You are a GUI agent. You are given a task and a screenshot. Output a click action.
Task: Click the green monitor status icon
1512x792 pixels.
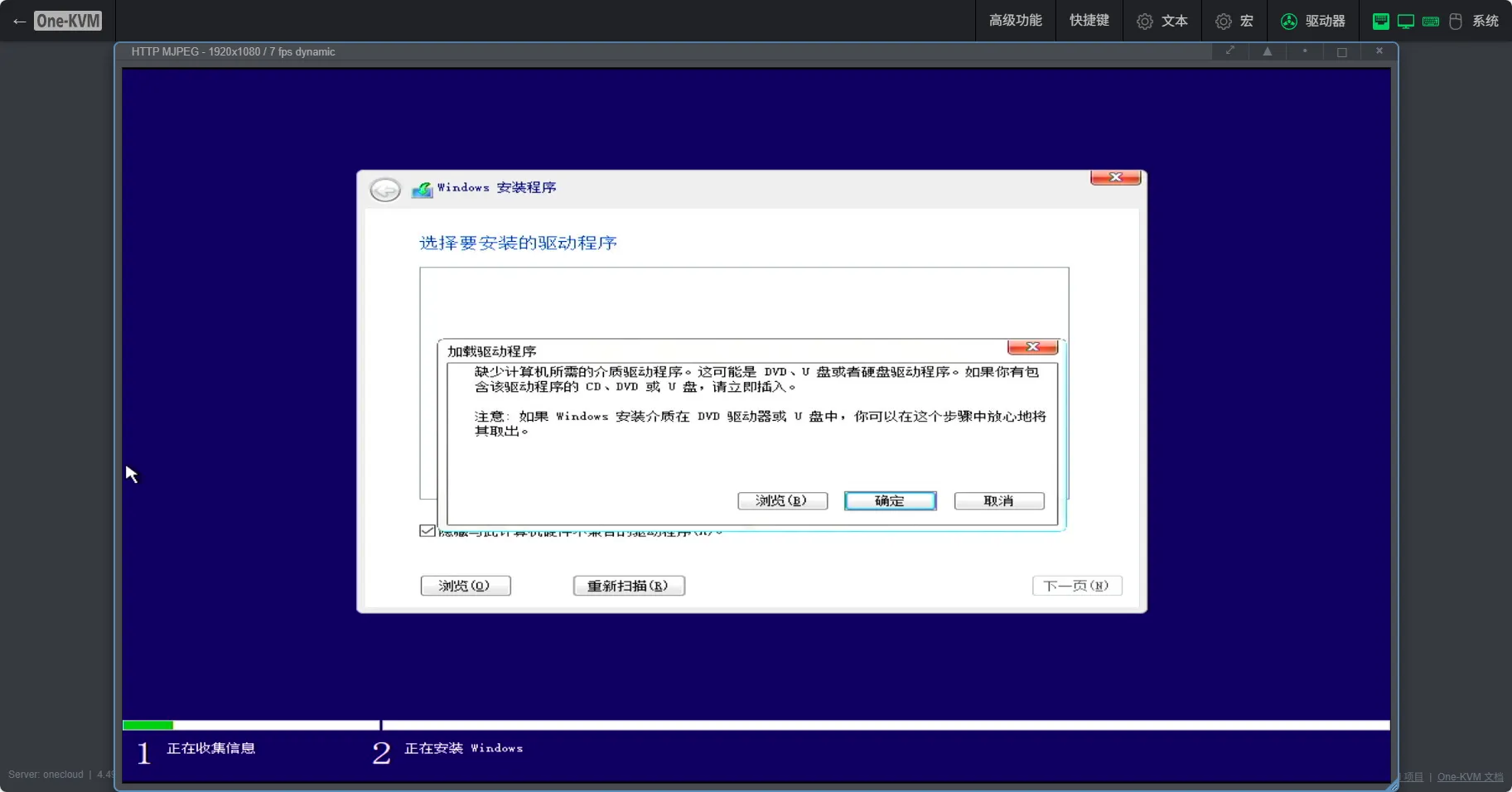click(1405, 22)
